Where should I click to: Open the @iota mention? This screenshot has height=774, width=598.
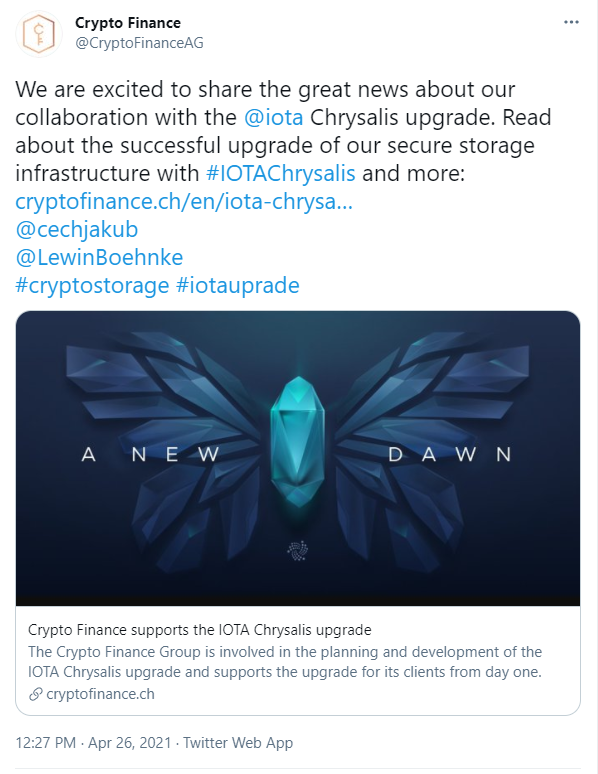tap(274, 117)
